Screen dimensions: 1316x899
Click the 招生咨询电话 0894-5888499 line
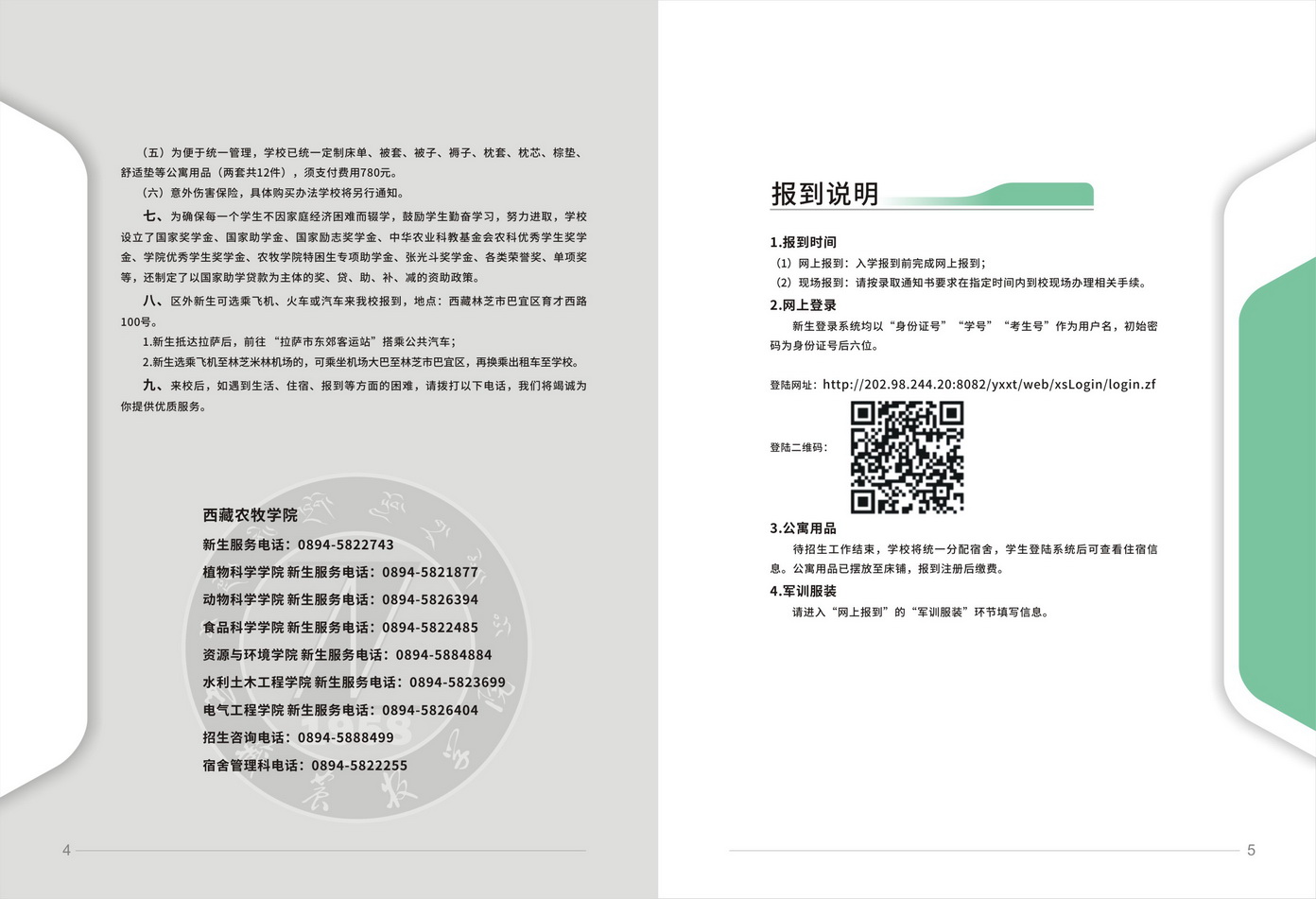coord(298,737)
